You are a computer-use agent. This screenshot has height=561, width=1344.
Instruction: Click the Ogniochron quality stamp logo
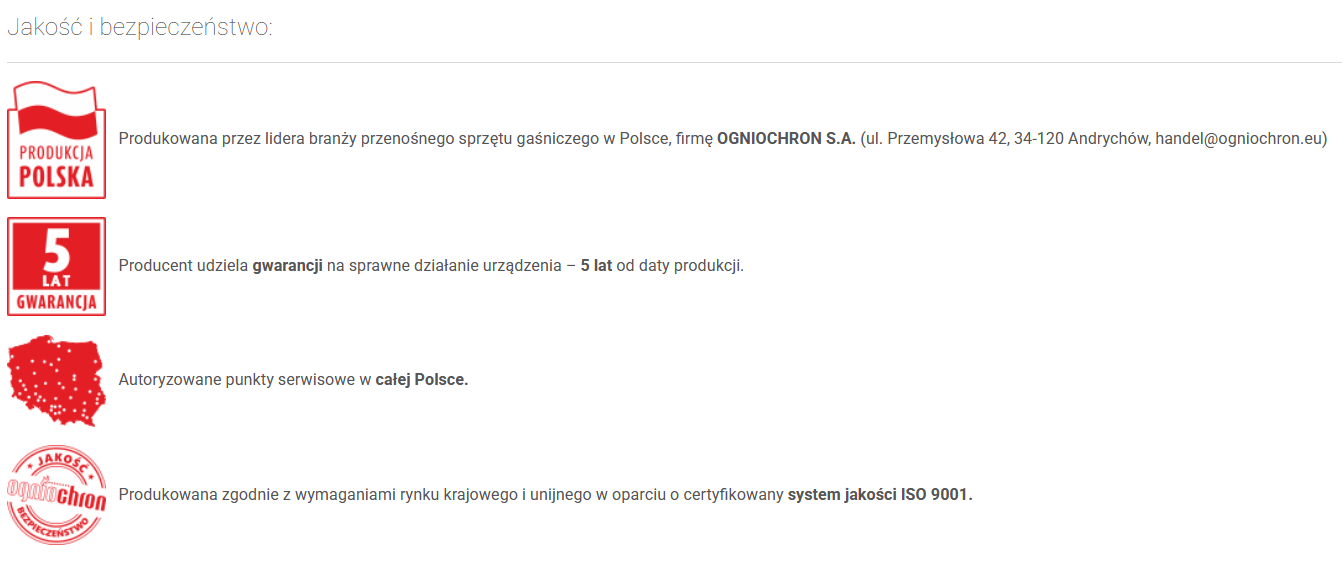click(57, 495)
